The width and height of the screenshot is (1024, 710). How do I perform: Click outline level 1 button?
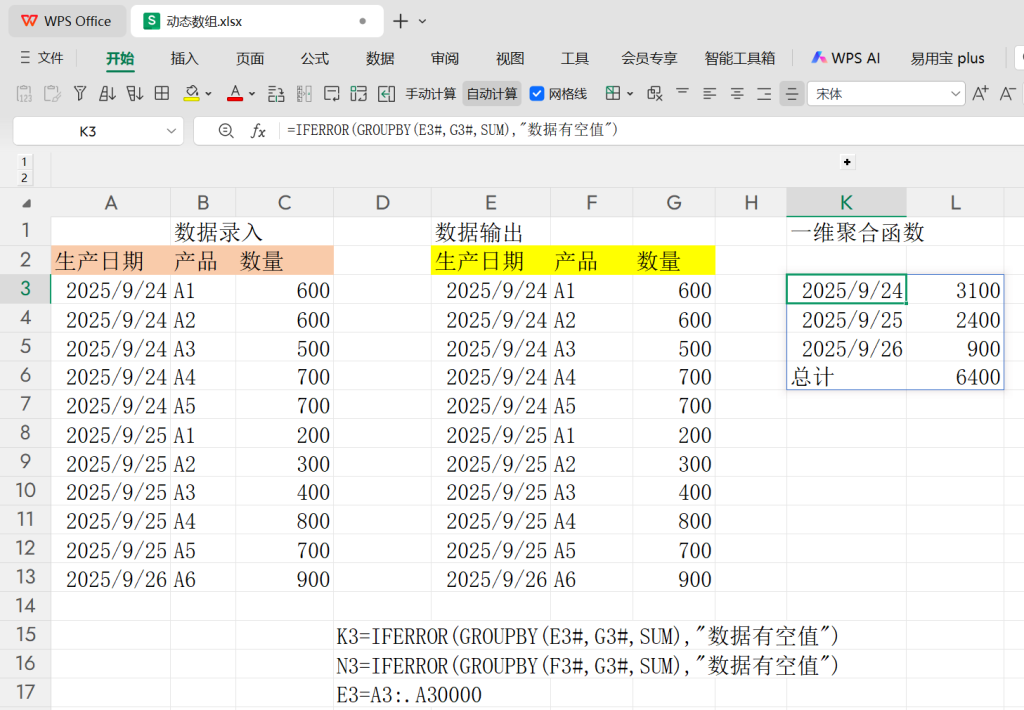point(24,161)
